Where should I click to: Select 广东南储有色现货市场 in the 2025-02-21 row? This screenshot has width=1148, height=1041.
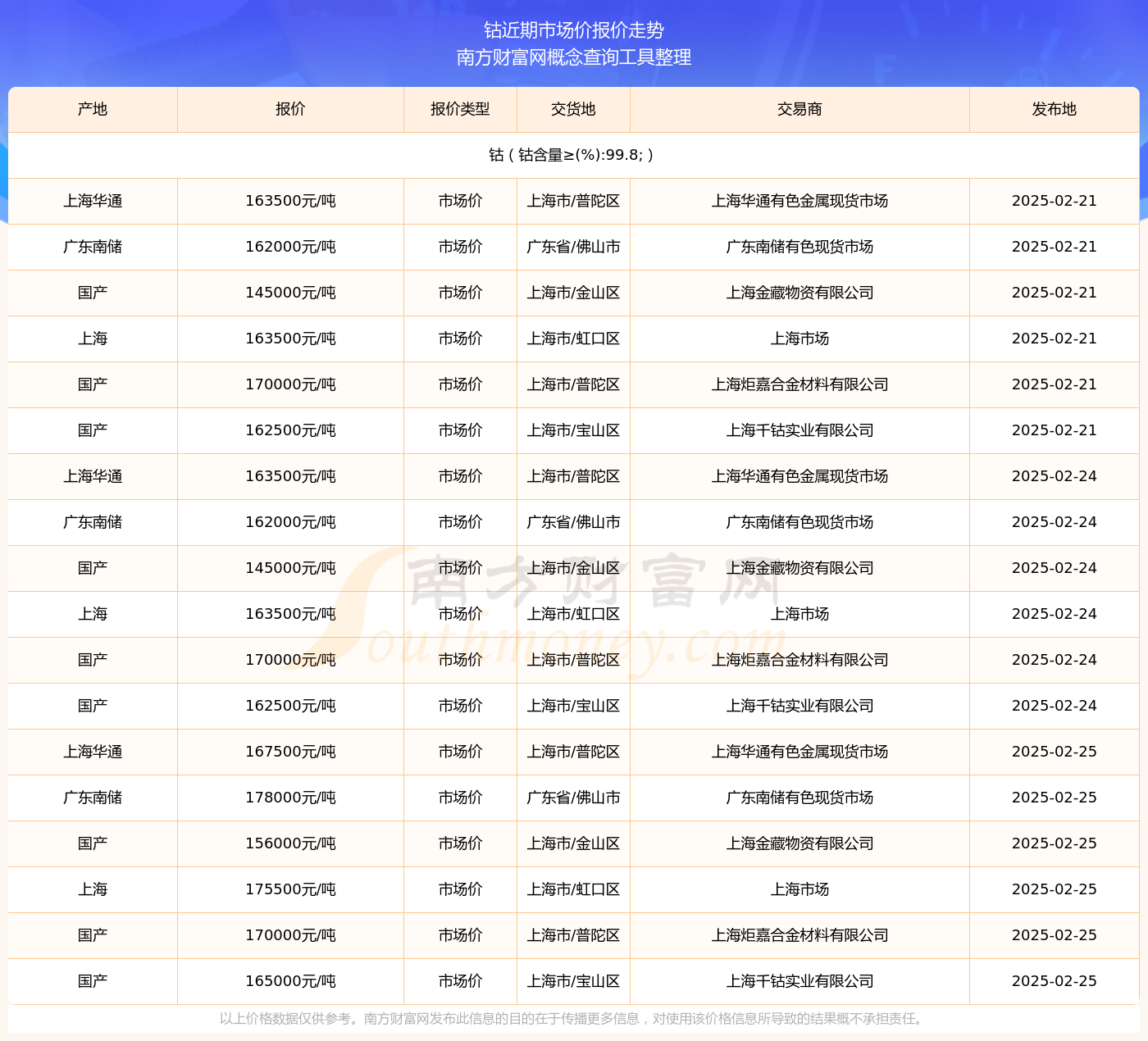click(x=799, y=247)
